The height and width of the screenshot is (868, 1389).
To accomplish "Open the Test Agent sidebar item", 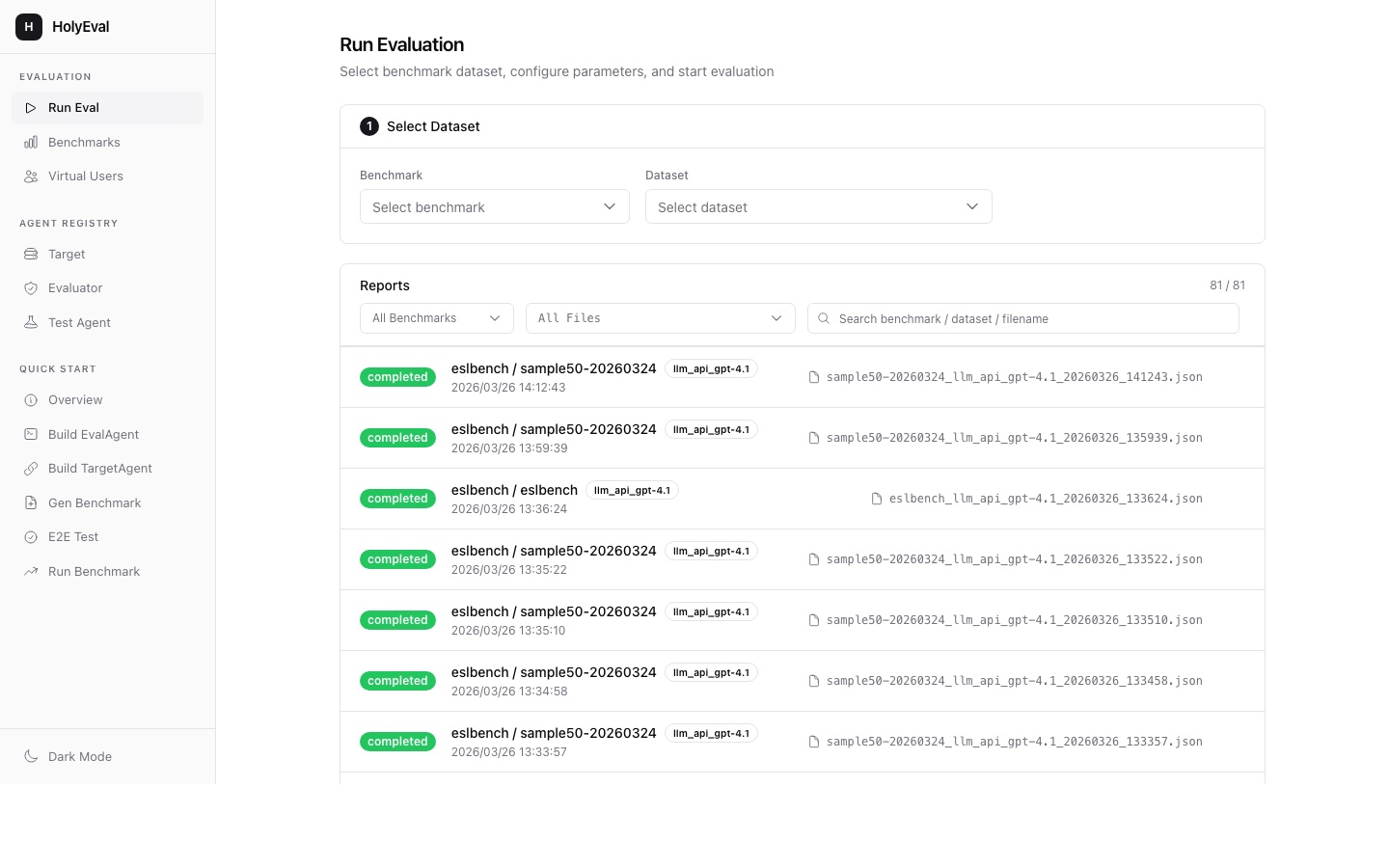I will (108, 323).
